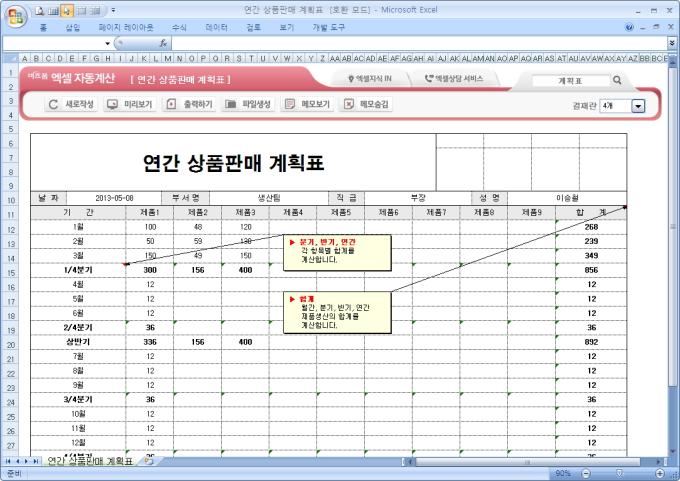Screen dimensions: 680x481
Task: Click the 90% zoom level indicator
Action: point(563,473)
